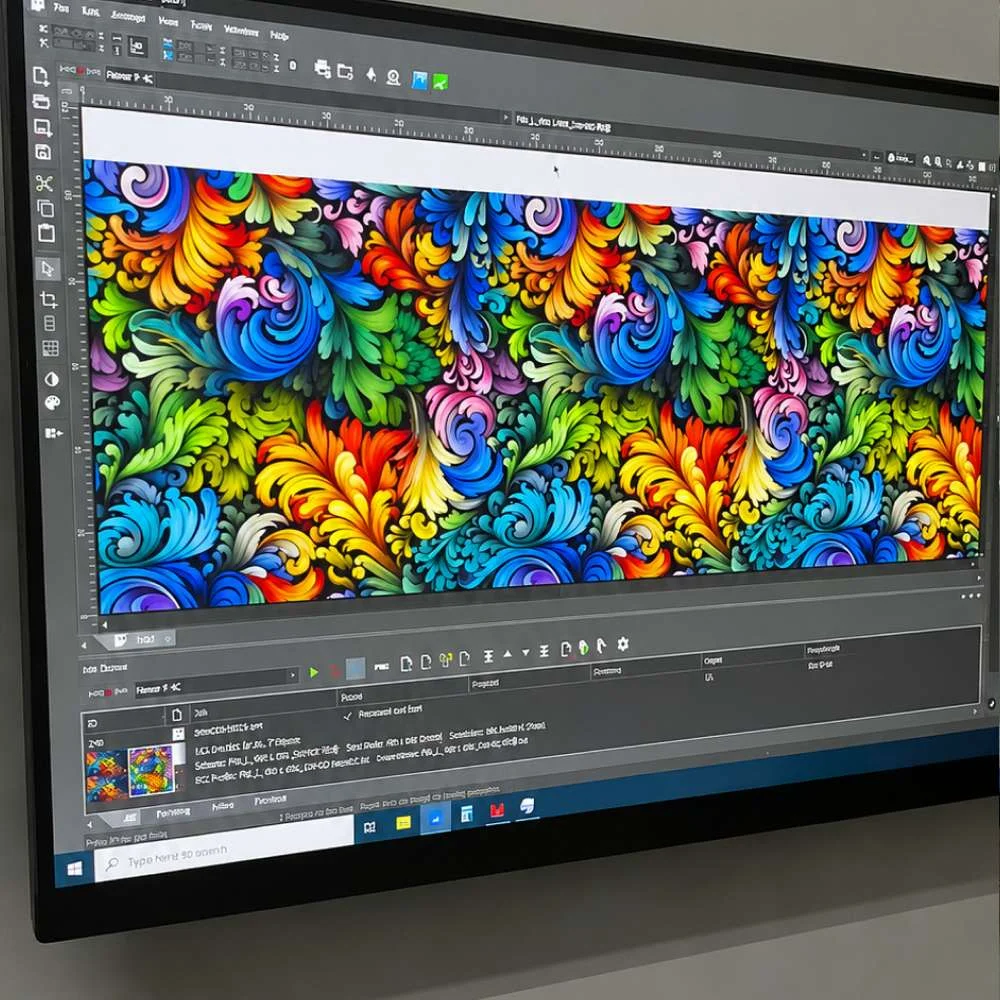Click the folder icon in top toolbar
Image resolution: width=1000 pixels, height=1000 pixels.
point(345,71)
